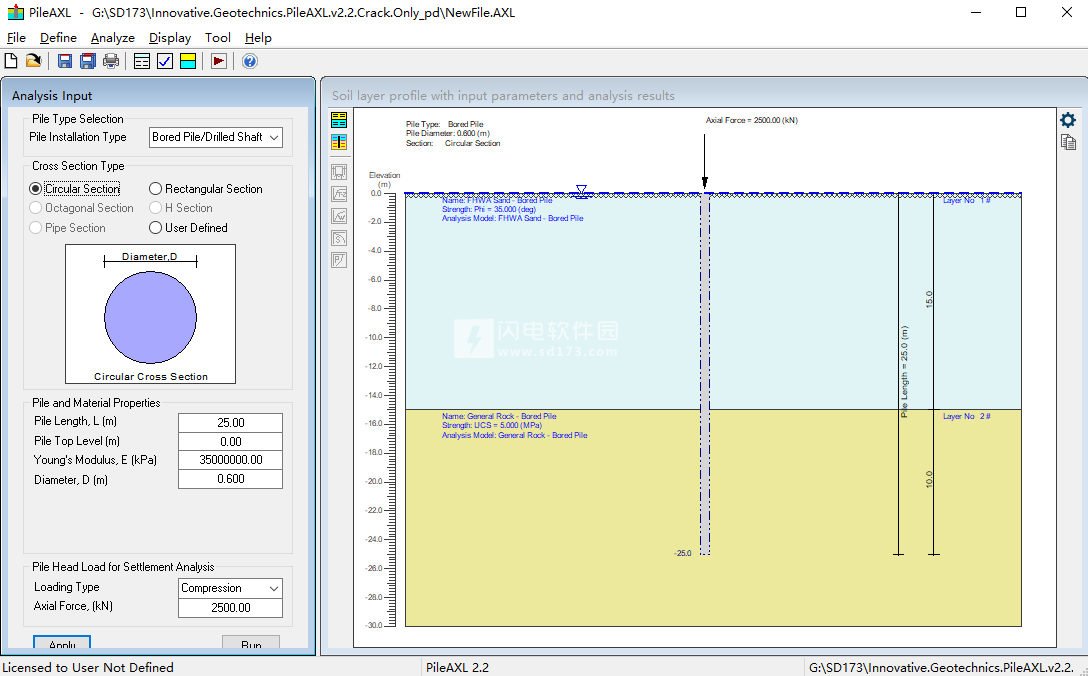Open the yellow and cyan soil layers toolbar icon

pyautogui.click(x=188, y=61)
